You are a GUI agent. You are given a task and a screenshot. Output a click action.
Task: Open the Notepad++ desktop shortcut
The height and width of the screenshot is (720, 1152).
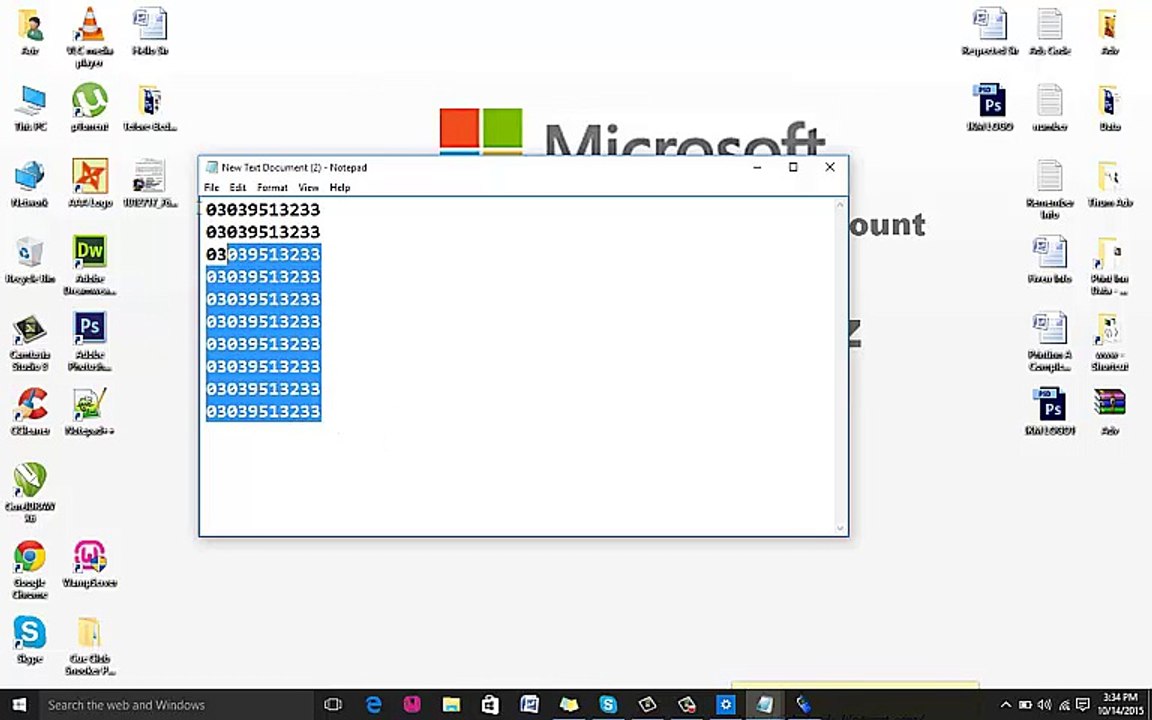coord(90,411)
